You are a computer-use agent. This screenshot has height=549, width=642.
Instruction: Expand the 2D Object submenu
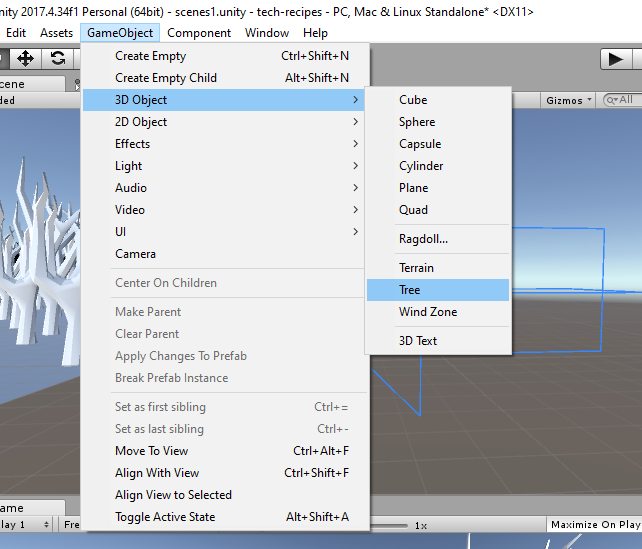[224, 122]
